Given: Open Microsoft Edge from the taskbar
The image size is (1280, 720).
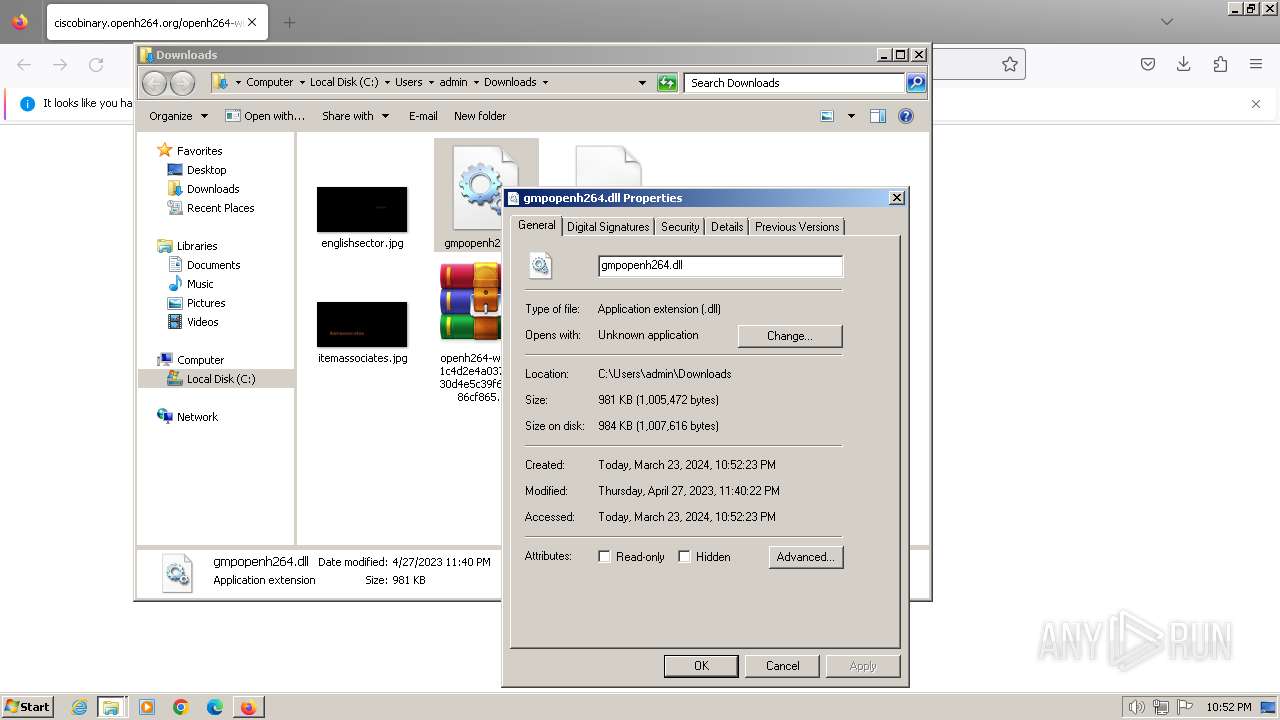Looking at the screenshot, I should pyautogui.click(x=215, y=707).
